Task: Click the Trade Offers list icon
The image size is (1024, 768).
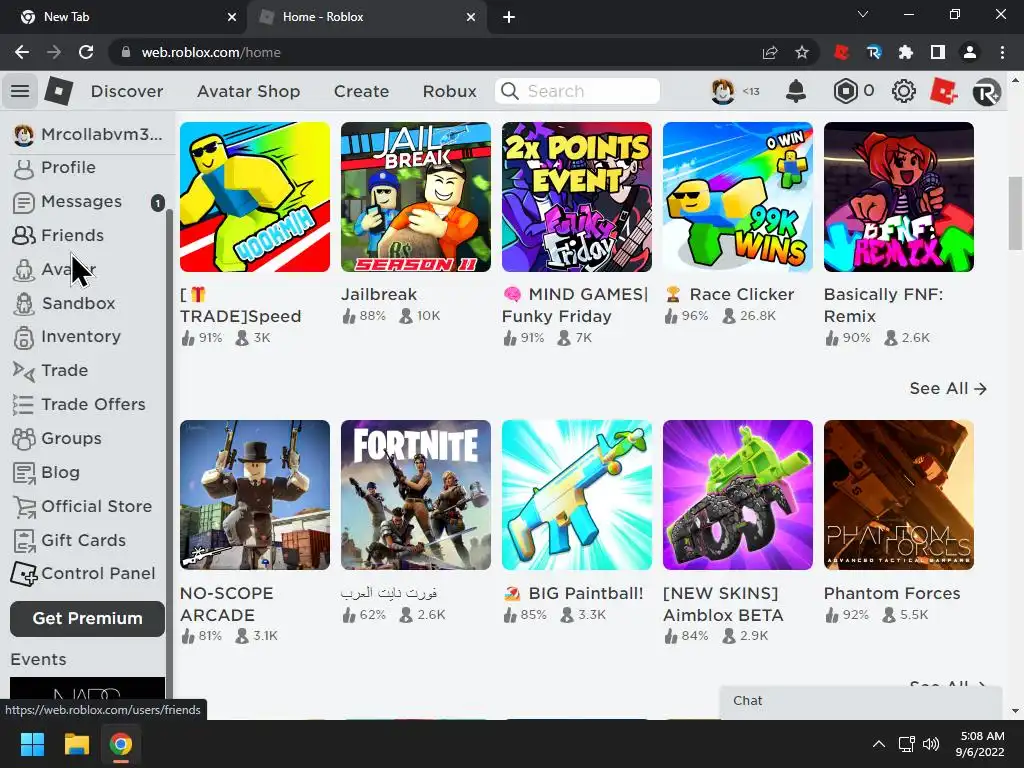Action: (x=23, y=405)
